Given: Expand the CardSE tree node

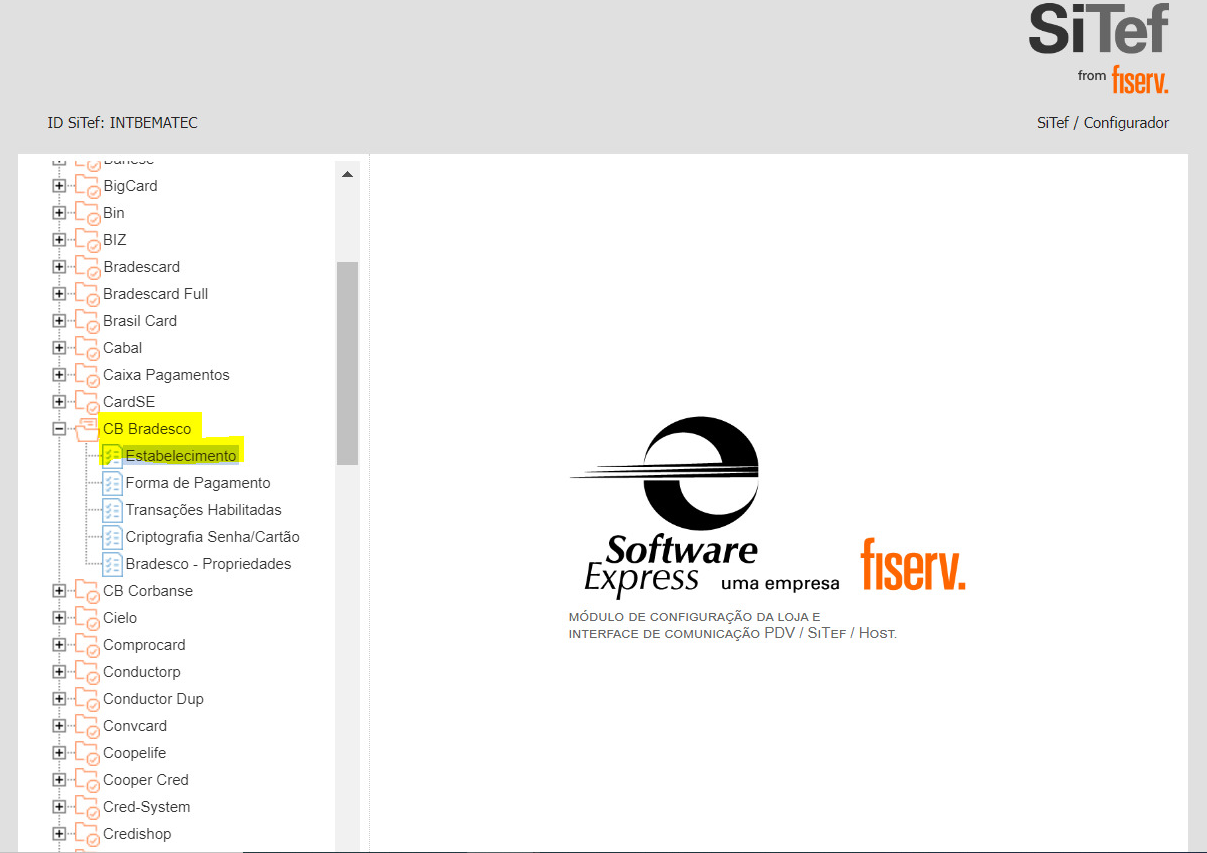Looking at the screenshot, I should coord(59,402).
